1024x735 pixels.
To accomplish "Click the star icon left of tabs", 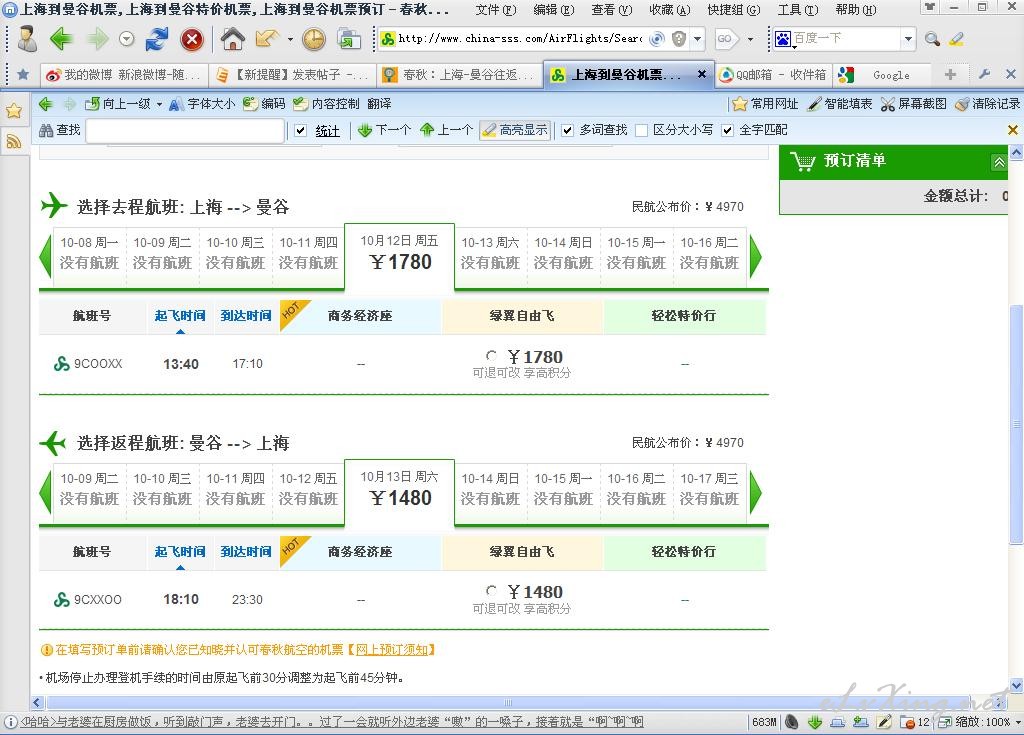I will (x=23, y=74).
